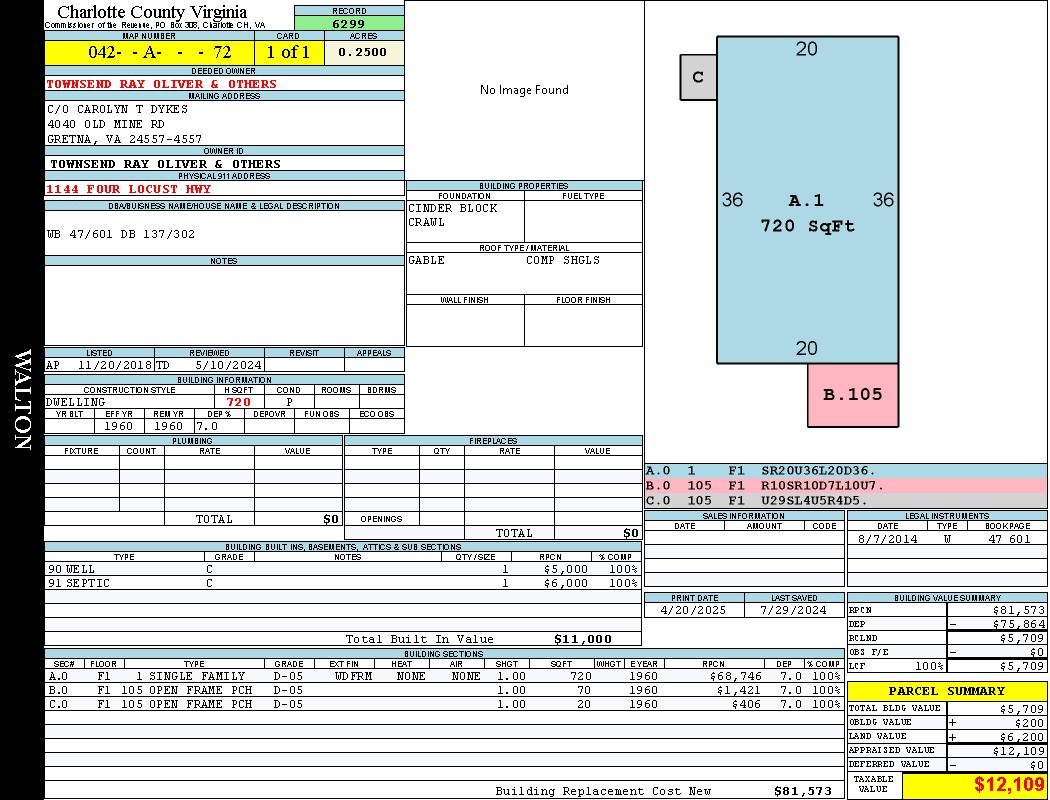This screenshot has width=1050, height=800.
Task: Click the legal instrument entry dated 8/7/2014
Action: pyautogui.click(x=945, y=539)
